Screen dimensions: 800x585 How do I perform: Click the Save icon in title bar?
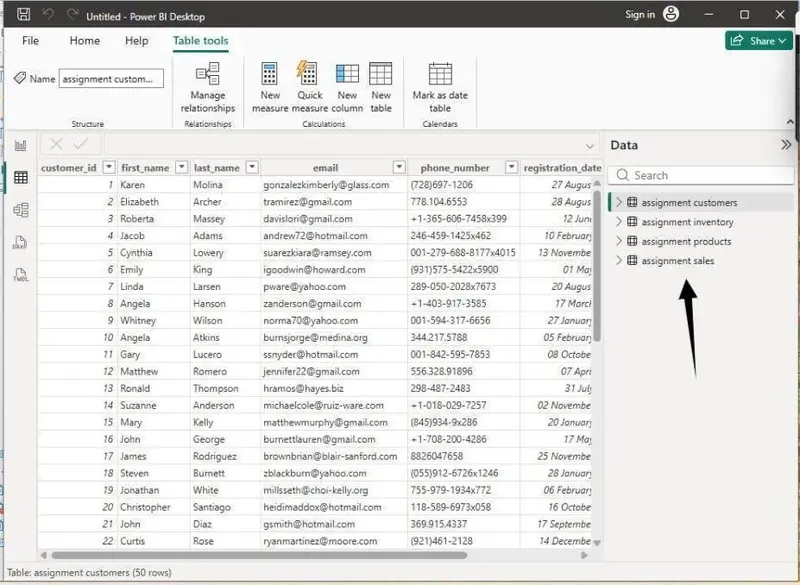click(23, 14)
